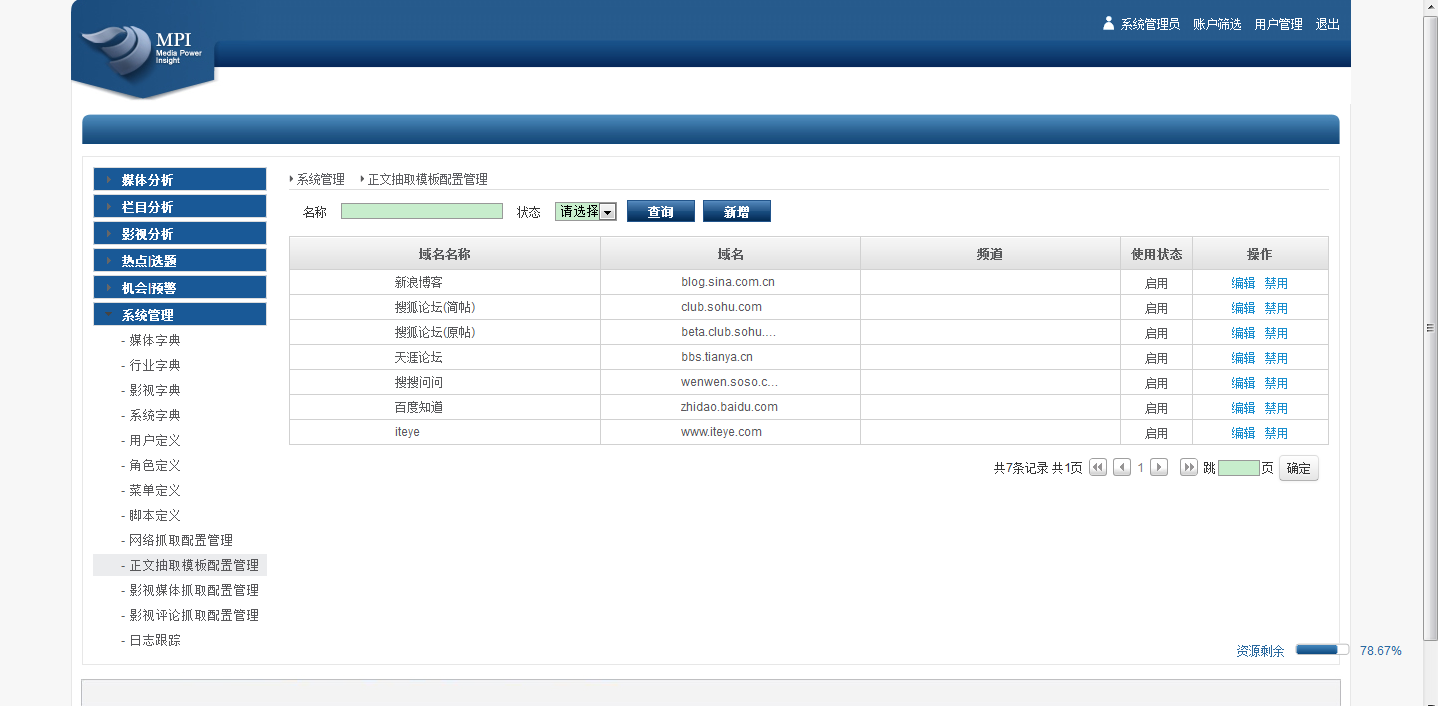Viewport: 1438px width, 706px height.
Task: Expand the 媒体分析 menu section
Action: [179, 180]
